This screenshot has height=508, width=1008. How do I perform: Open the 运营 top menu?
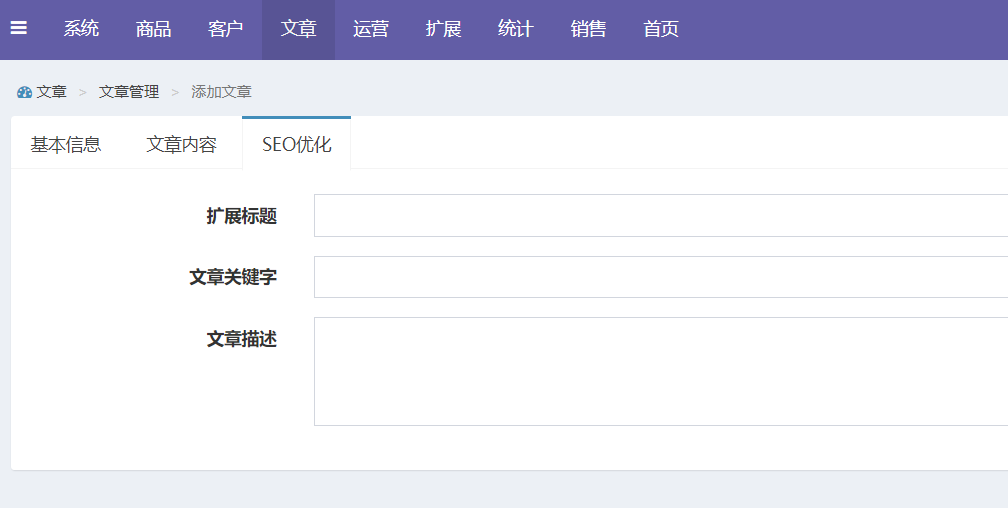pyautogui.click(x=371, y=29)
